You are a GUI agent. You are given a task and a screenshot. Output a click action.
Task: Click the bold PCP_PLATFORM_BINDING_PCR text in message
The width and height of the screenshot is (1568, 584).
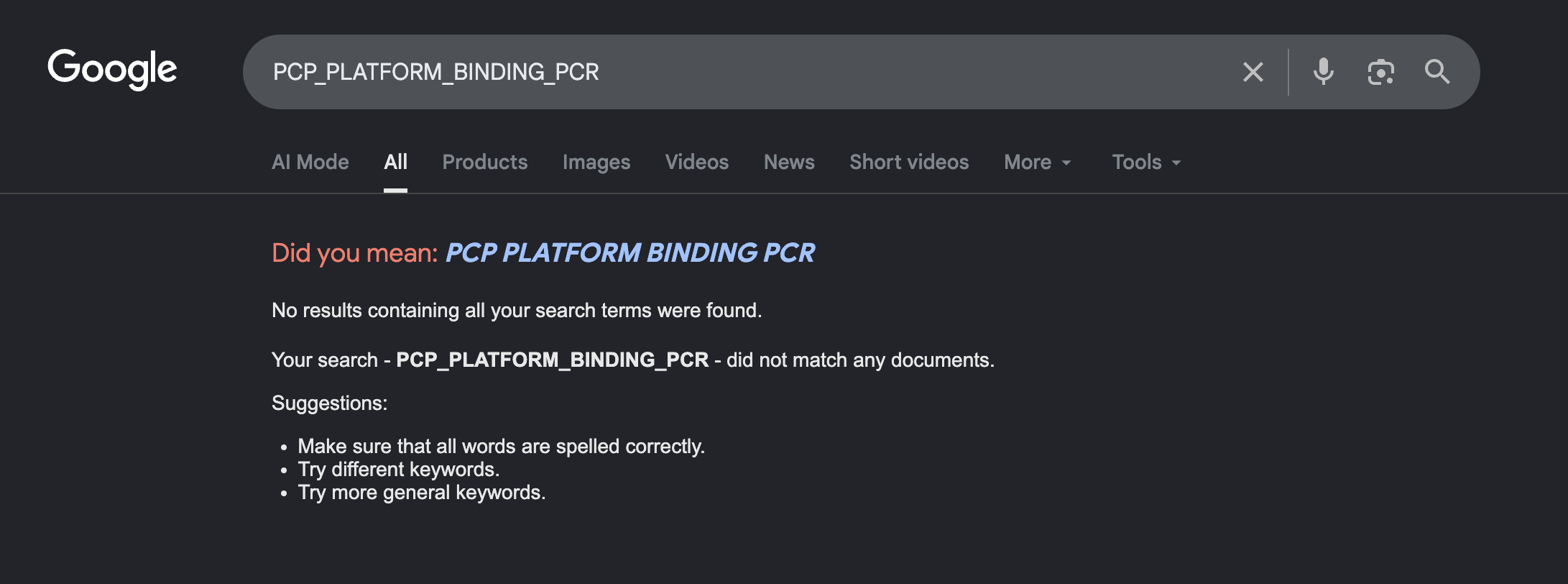click(x=552, y=360)
